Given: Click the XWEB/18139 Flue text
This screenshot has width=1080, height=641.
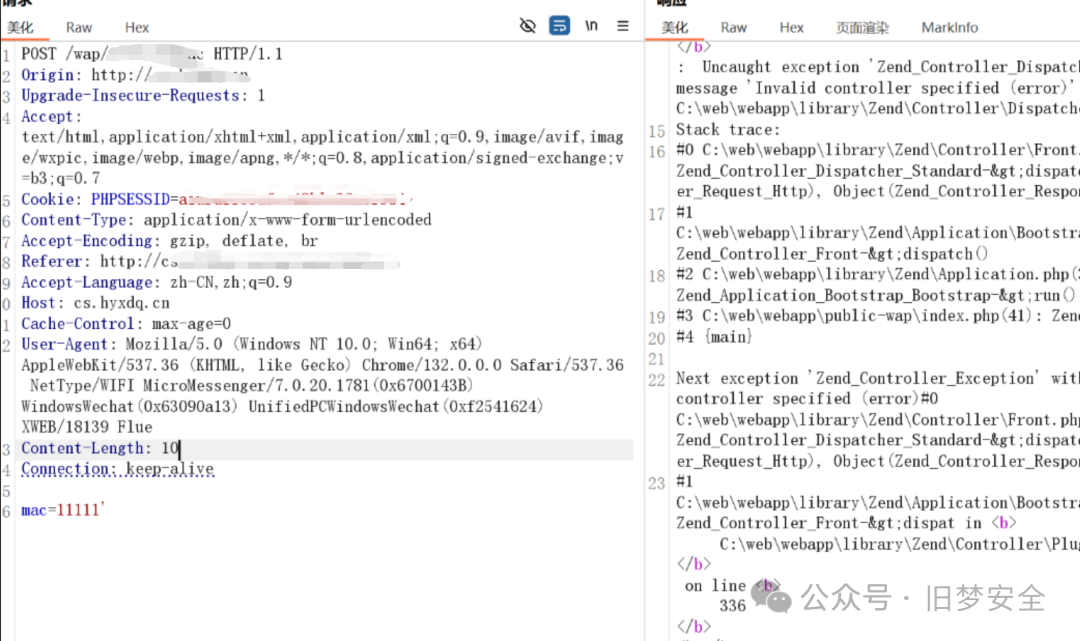Looking at the screenshot, I should click(87, 427).
